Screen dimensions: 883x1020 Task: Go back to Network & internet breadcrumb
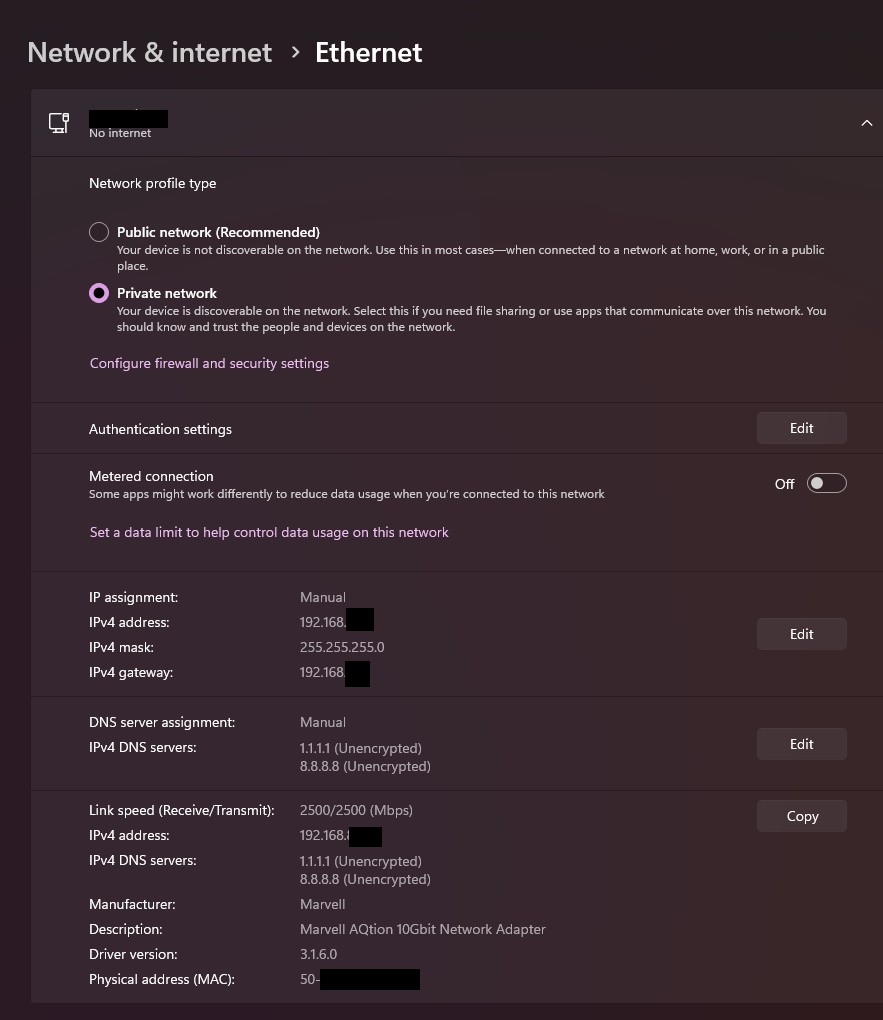[150, 52]
